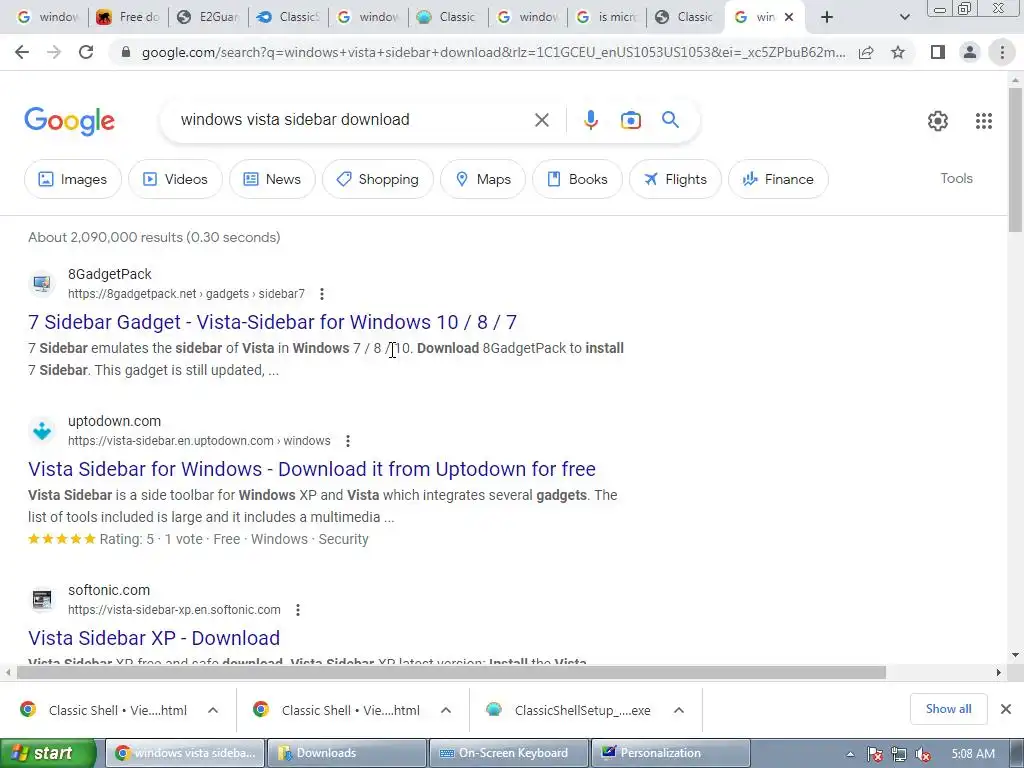Start voice search with microphone
Viewport: 1024px width, 768px height.
(590, 120)
